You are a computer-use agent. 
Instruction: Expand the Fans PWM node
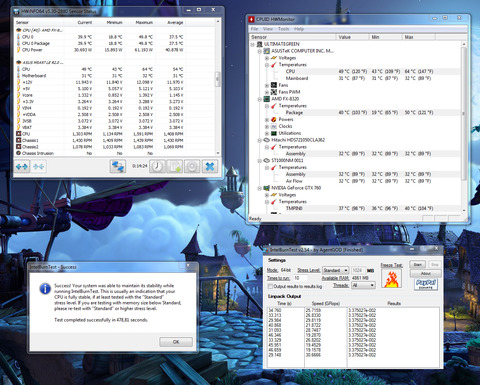click(267, 92)
